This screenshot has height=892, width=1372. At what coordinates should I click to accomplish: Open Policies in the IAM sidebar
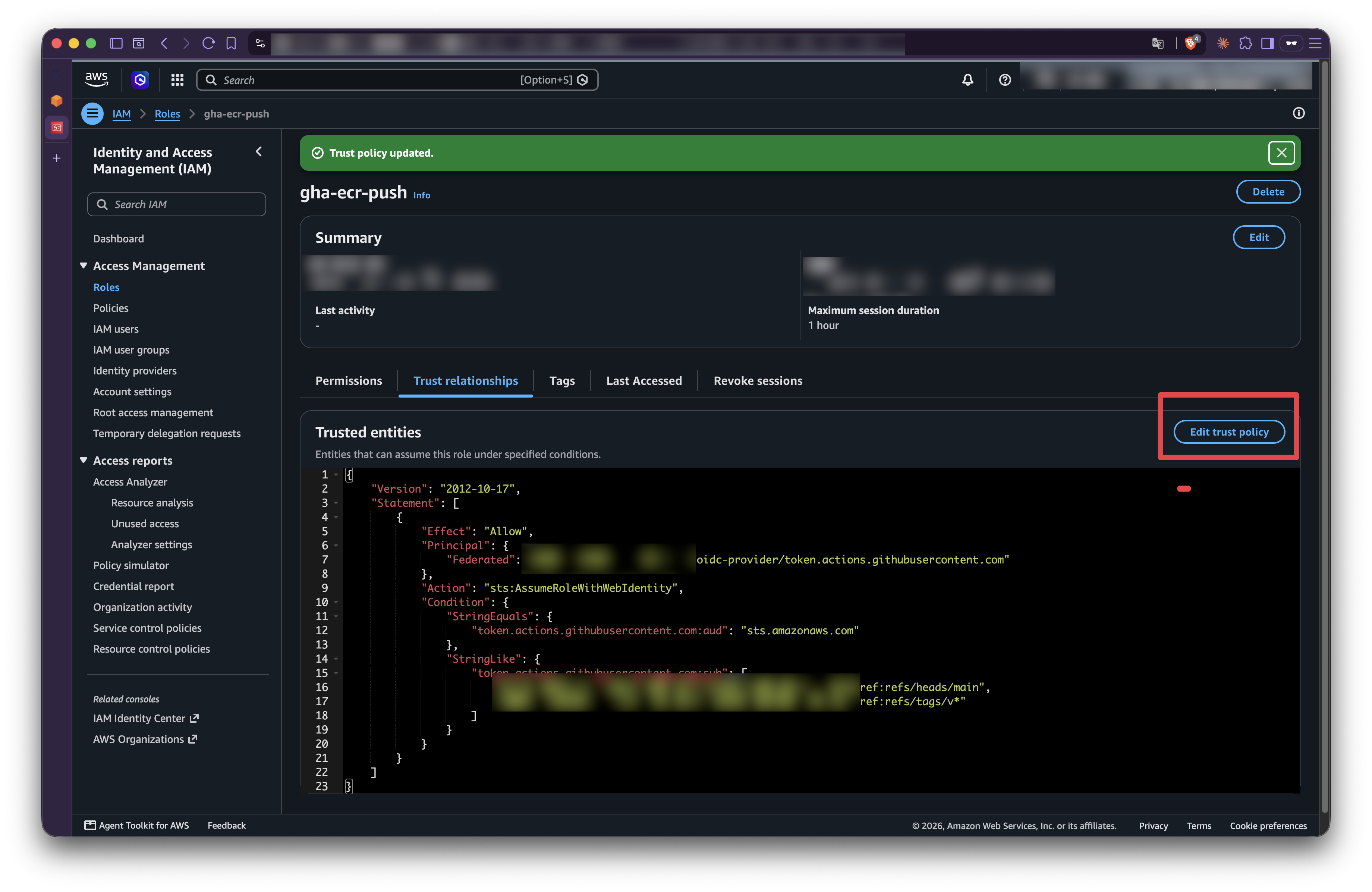(111, 308)
